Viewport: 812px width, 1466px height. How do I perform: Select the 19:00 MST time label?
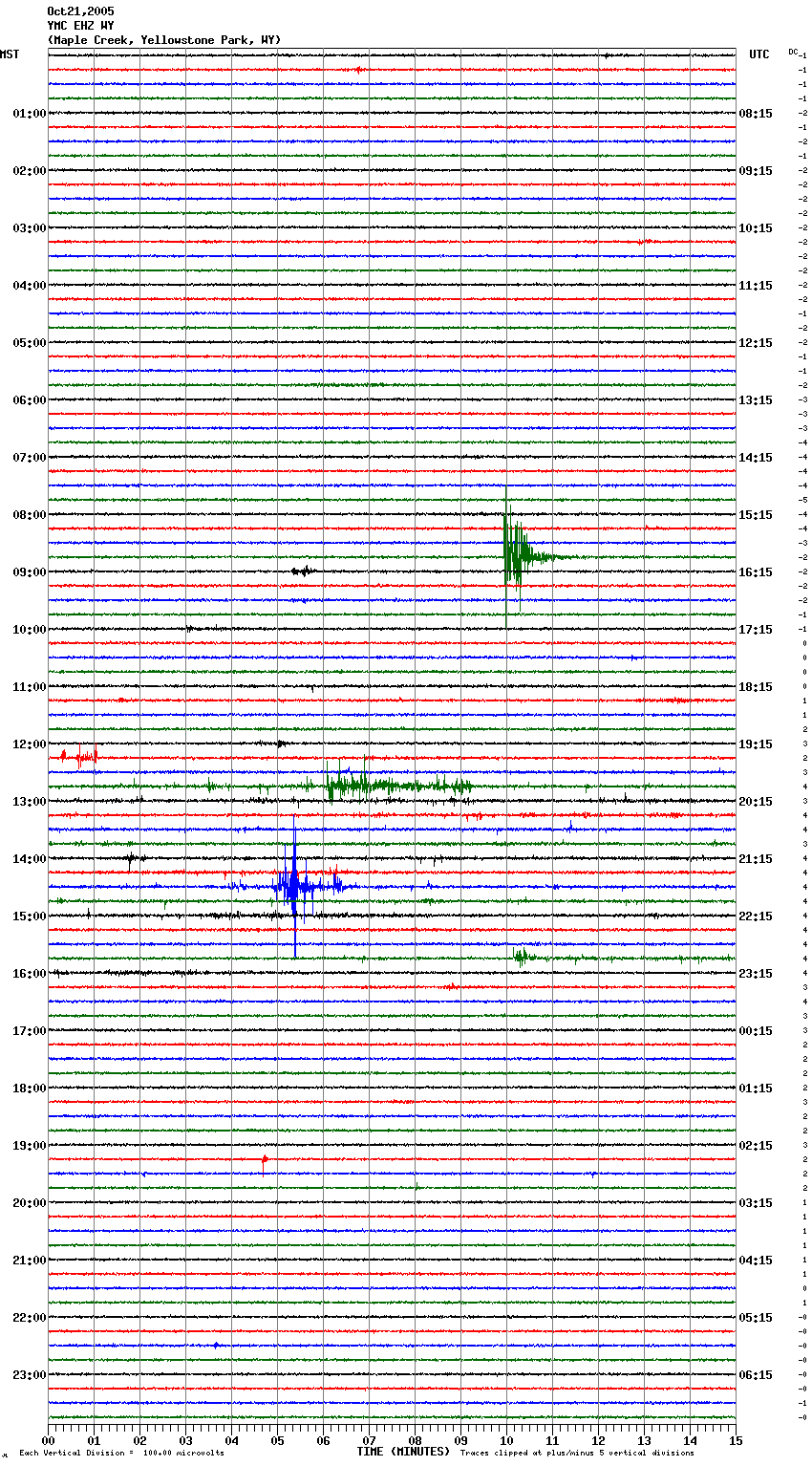click(29, 1146)
